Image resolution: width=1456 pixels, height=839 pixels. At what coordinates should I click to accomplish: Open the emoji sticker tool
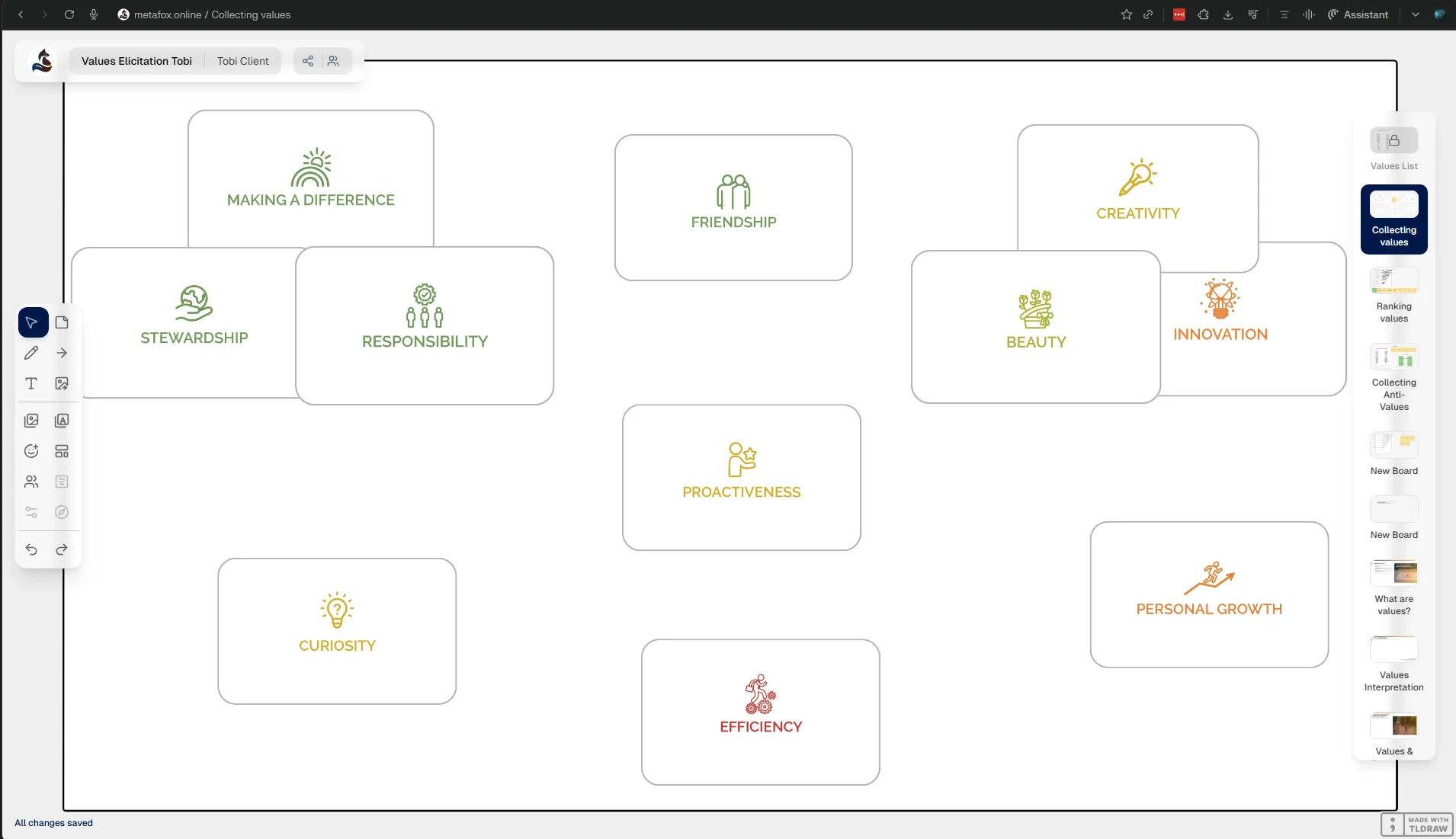(31, 451)
